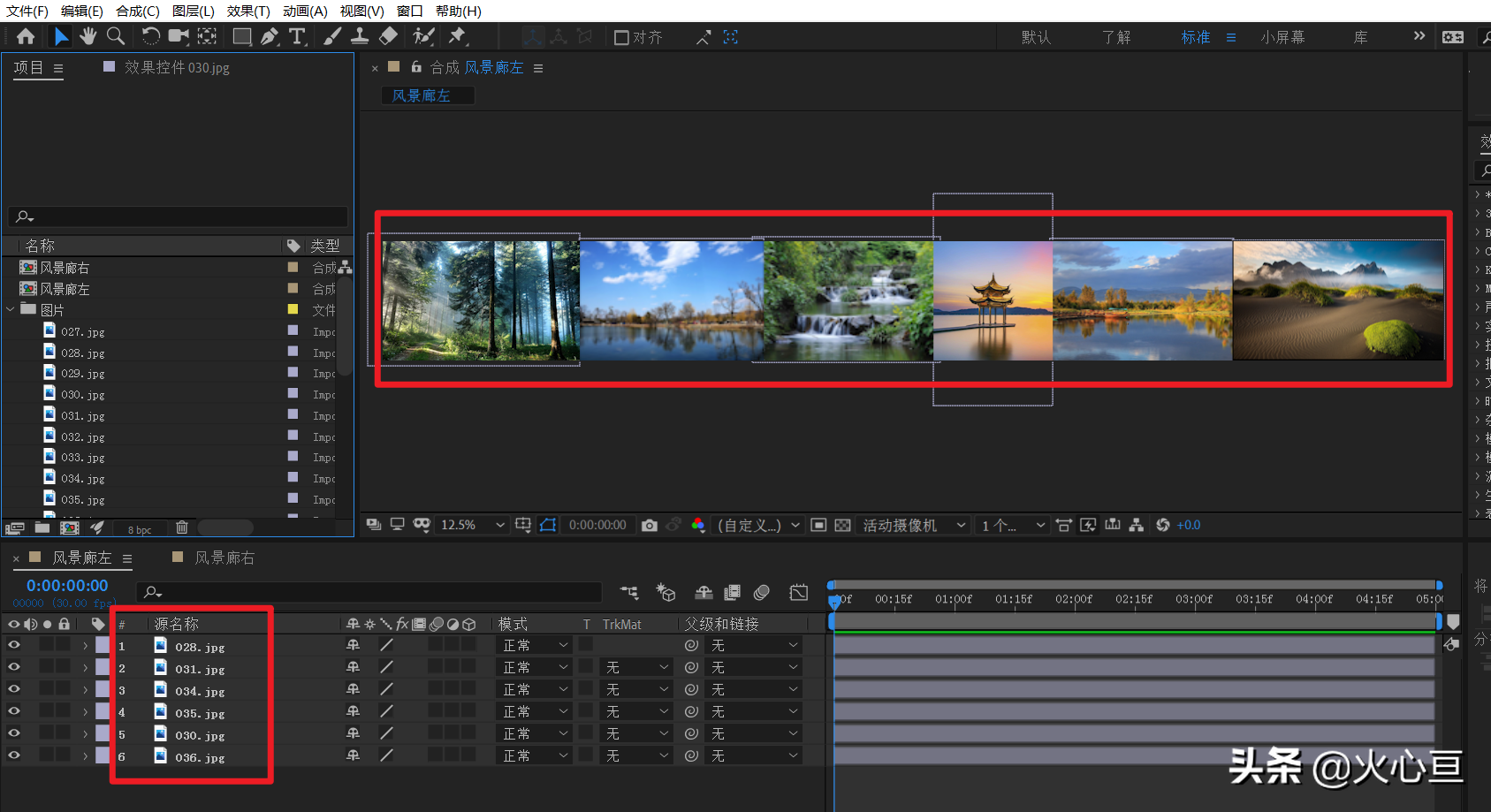The width and height of the screenshot is (1491, 812).
Task: Click the Project panel search field
Action: (177, 216)
